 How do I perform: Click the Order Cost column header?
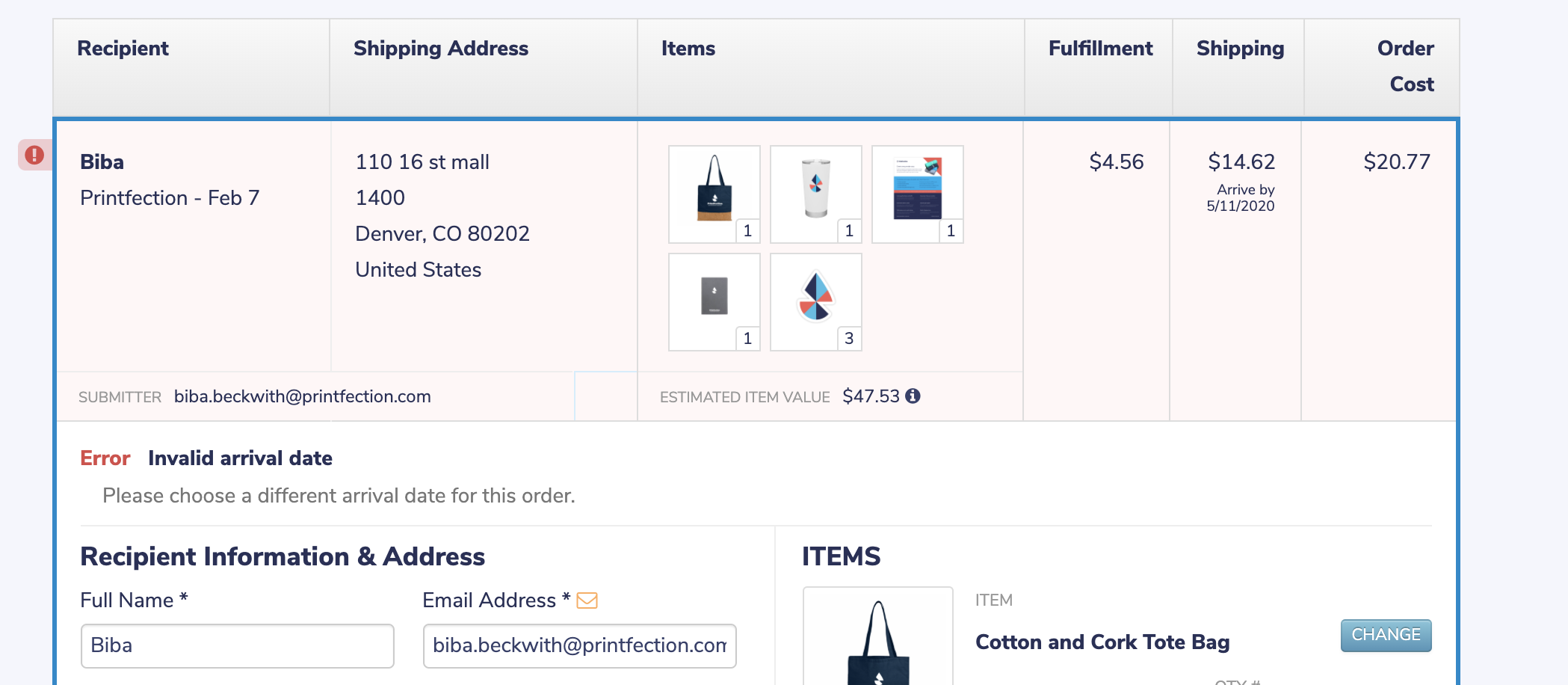click(x=1405, y=66)
